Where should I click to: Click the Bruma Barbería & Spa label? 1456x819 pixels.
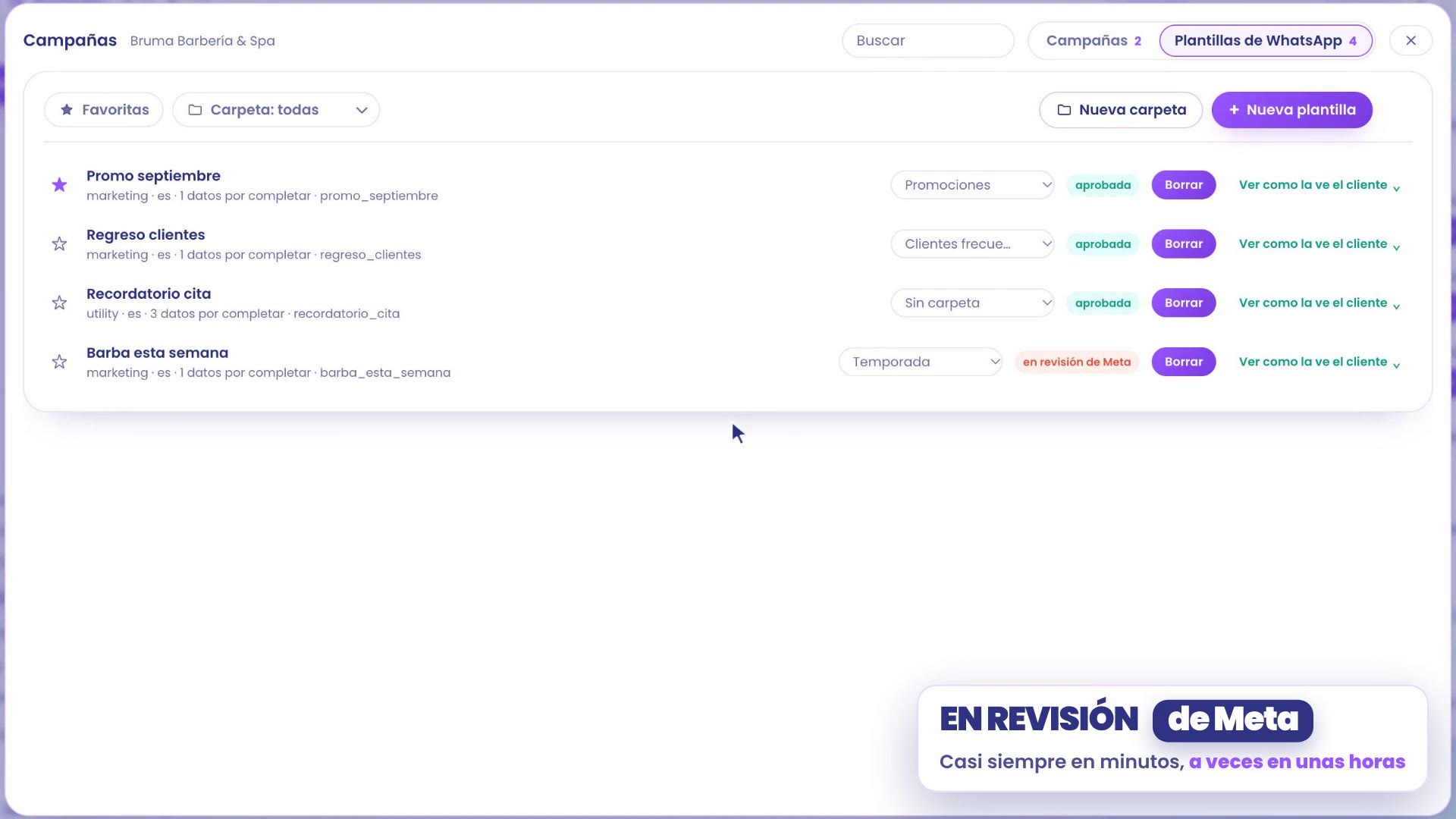pos(202,41)
